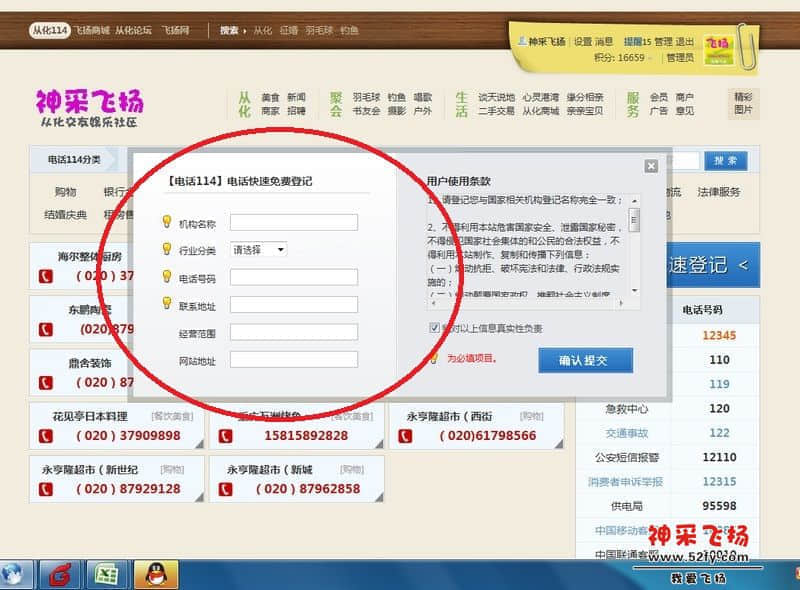
Task: Open 从化论坛 in the top bar
Action: point(133,30)
